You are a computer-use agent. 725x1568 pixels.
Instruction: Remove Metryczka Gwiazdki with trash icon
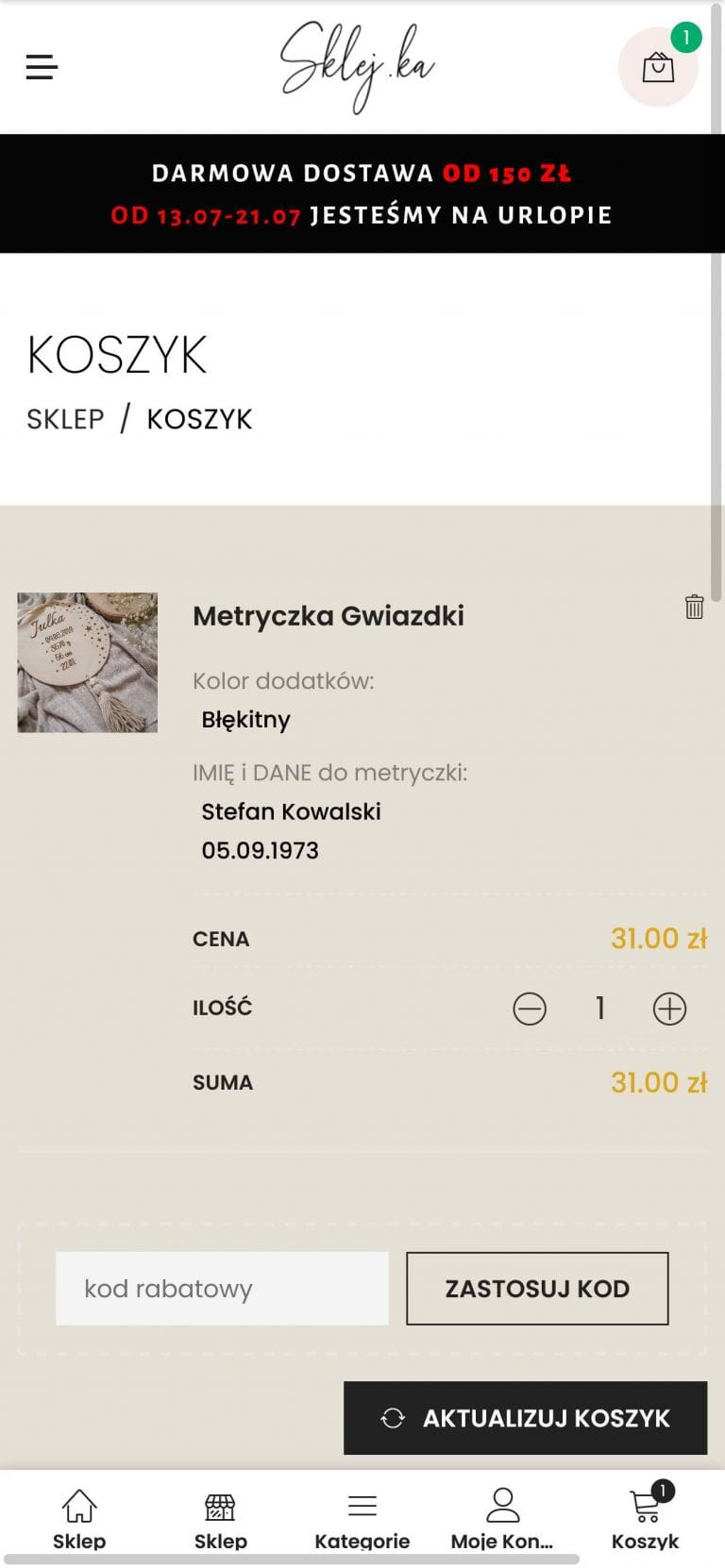[694, 607]
